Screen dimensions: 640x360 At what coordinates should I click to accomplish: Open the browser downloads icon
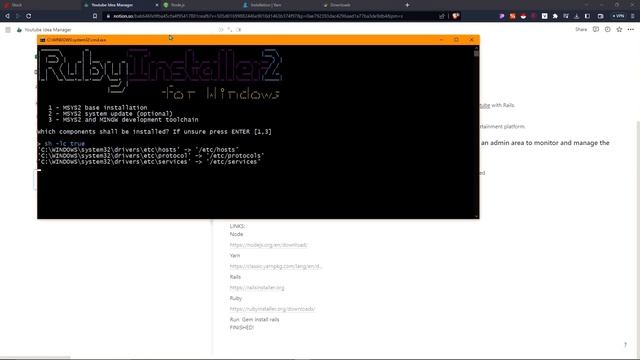point(576,16)
